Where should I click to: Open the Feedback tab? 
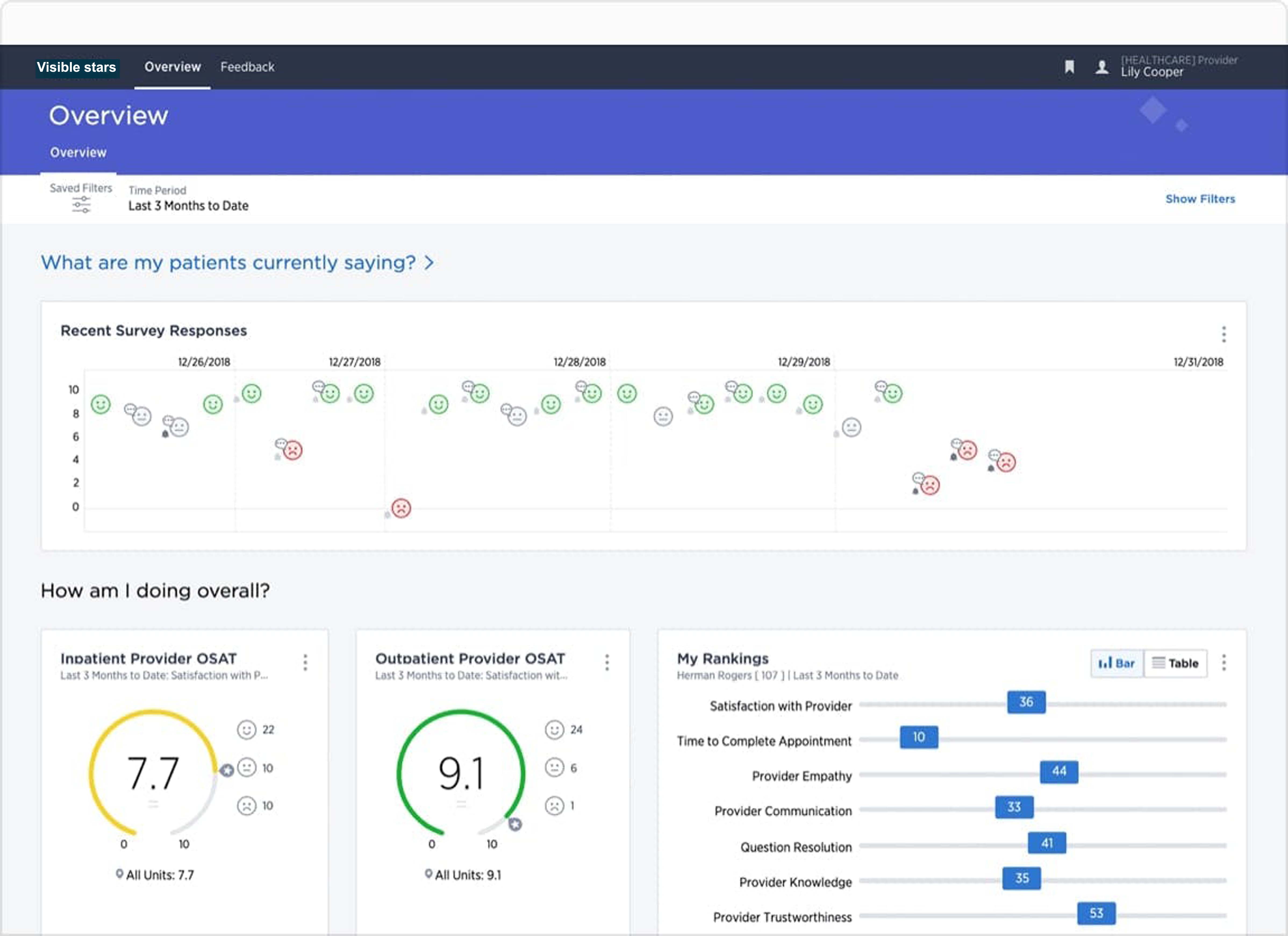point(247,67)
